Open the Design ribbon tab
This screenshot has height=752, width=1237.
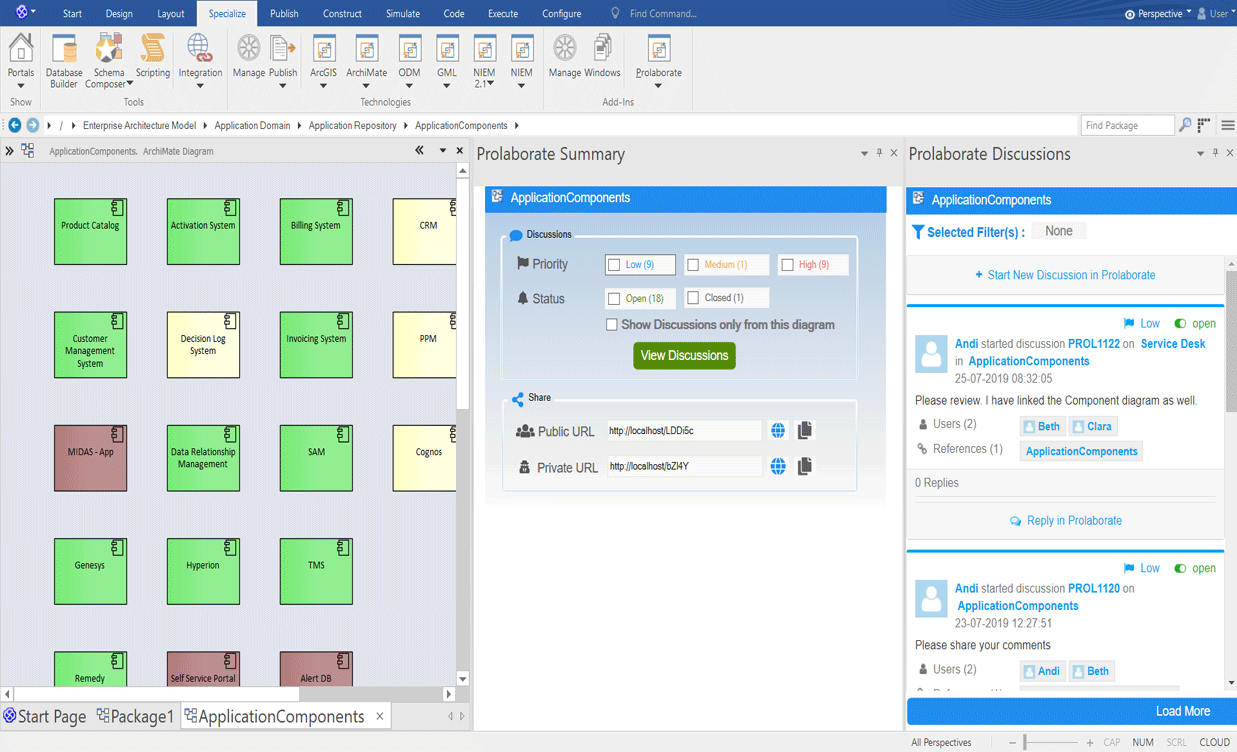[119, 14]
